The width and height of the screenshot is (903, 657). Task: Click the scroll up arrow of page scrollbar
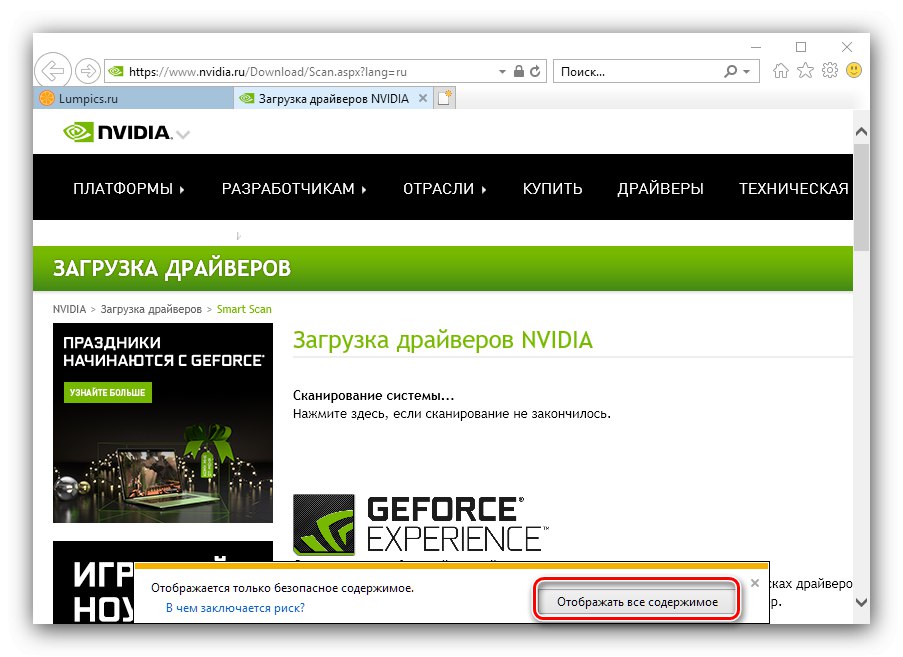point(862,132)
